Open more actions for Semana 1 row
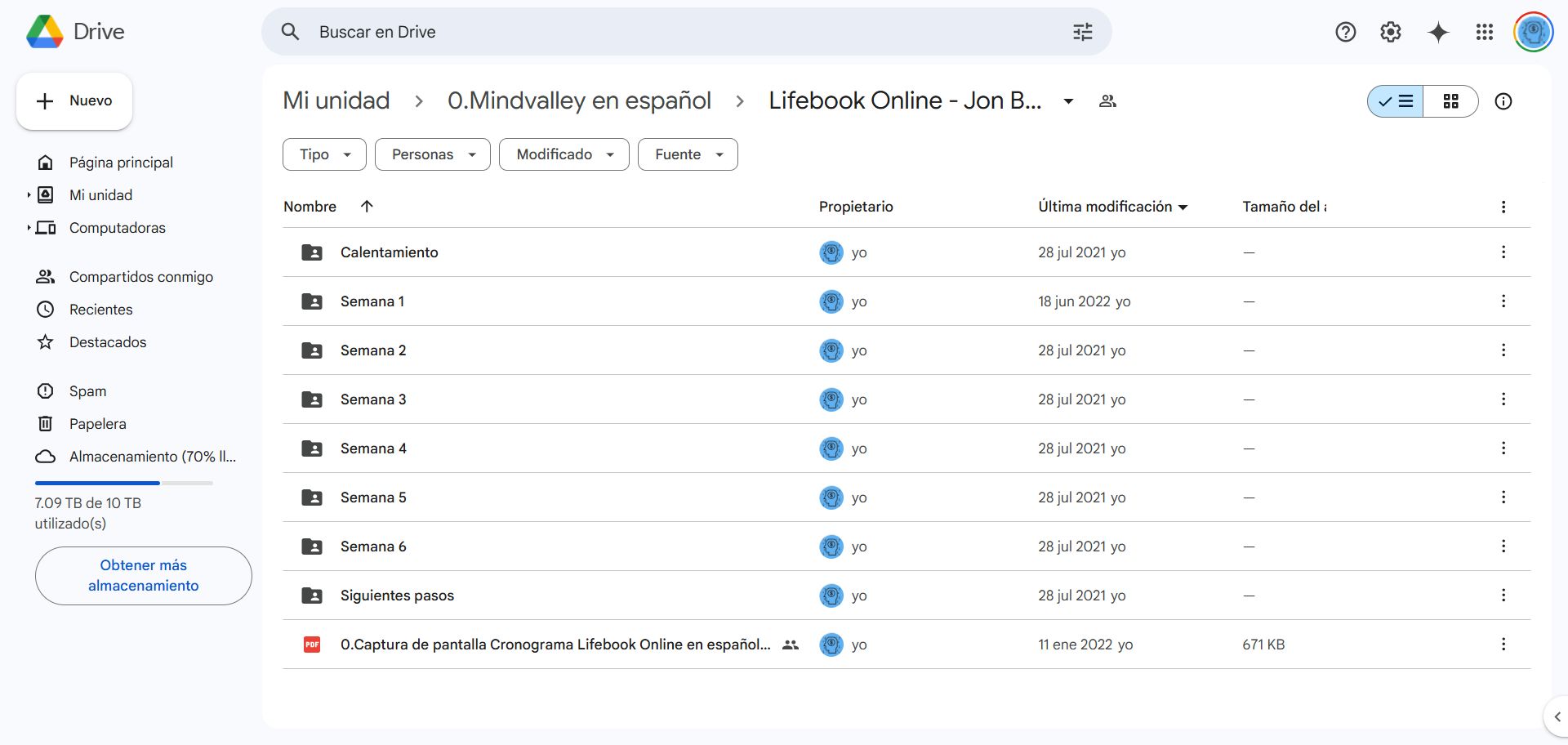The width and height of the screenshot is (1568, 745). pos(1503,301)
